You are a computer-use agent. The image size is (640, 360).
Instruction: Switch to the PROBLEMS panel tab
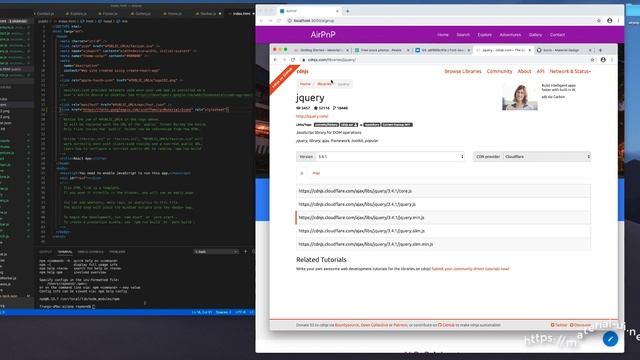coord(117,252)
